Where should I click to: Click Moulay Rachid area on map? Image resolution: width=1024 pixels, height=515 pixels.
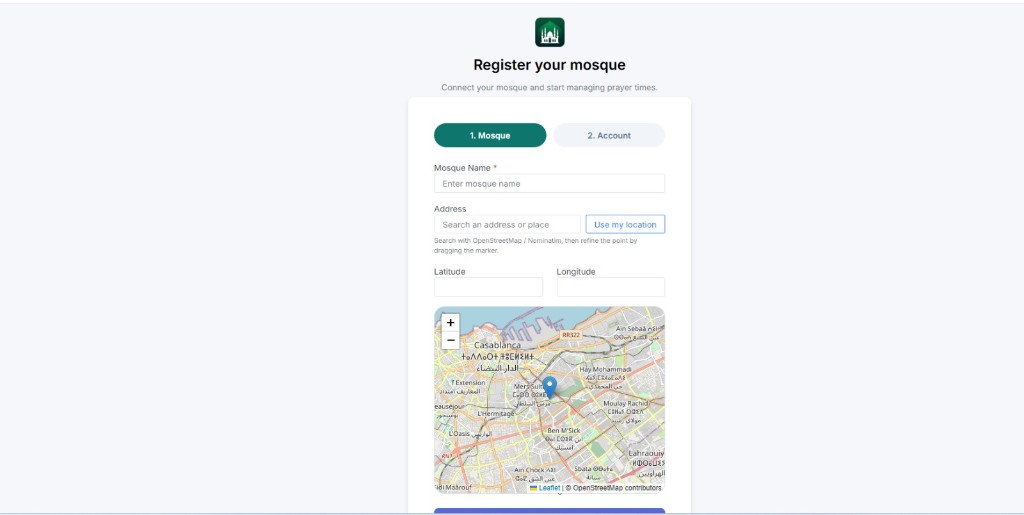coord(626,403)
